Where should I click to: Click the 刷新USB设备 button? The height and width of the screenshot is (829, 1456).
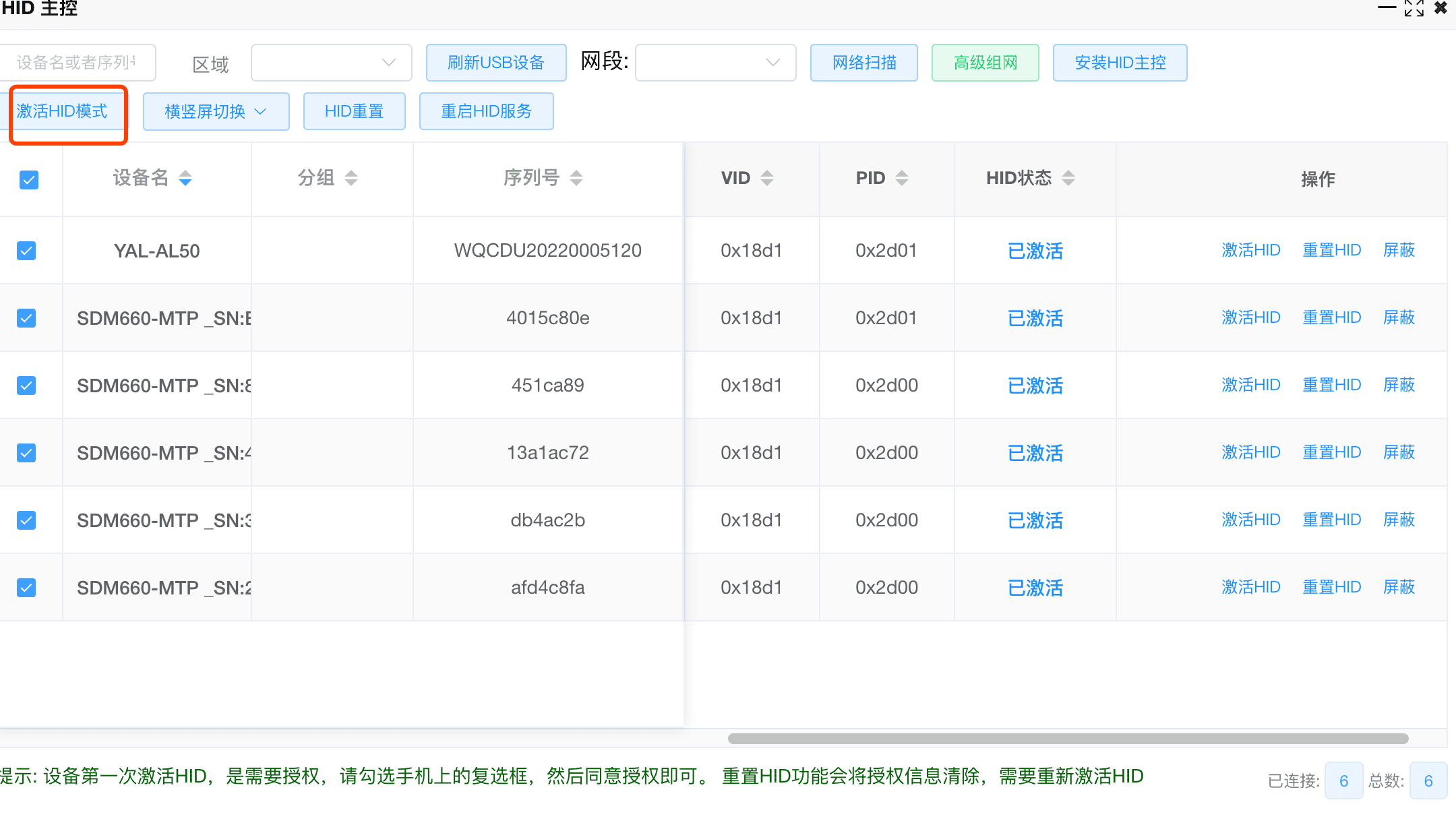[496, 63]
